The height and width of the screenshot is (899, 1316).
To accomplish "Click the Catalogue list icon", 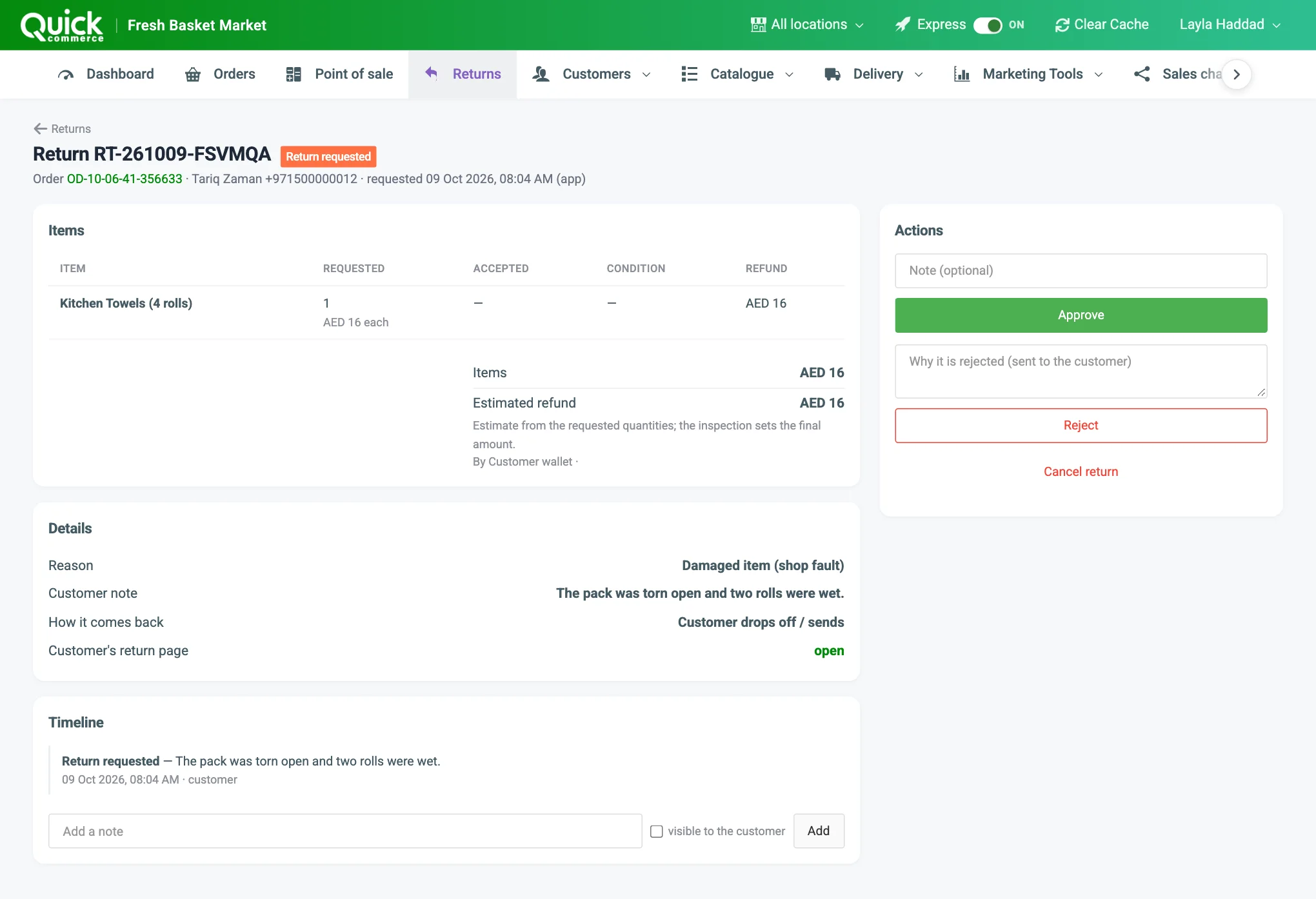I will click(x=690, y=74).
